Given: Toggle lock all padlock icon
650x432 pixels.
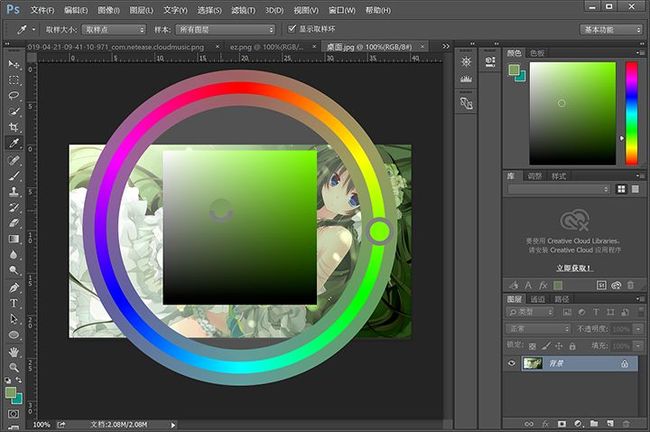Looking at the screenshot, I should (572, 346).
